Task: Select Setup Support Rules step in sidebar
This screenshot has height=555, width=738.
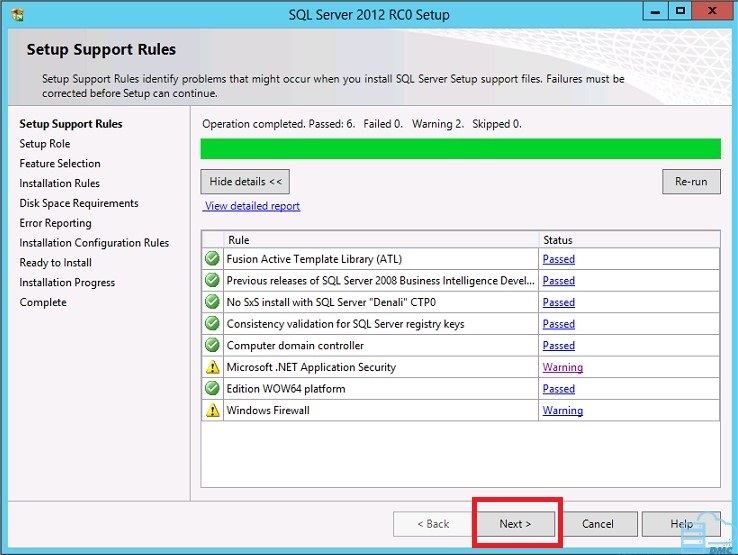Action: (x=71, y=124)
